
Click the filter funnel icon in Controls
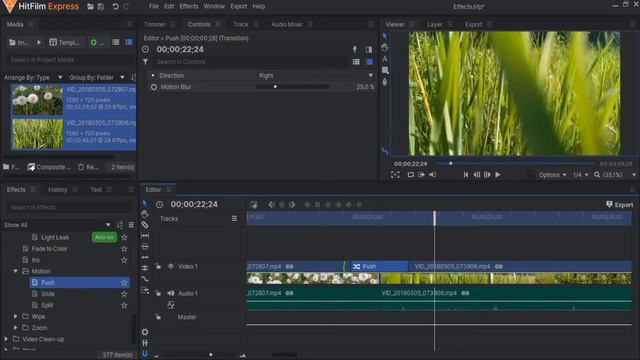[x=145, y=62]
